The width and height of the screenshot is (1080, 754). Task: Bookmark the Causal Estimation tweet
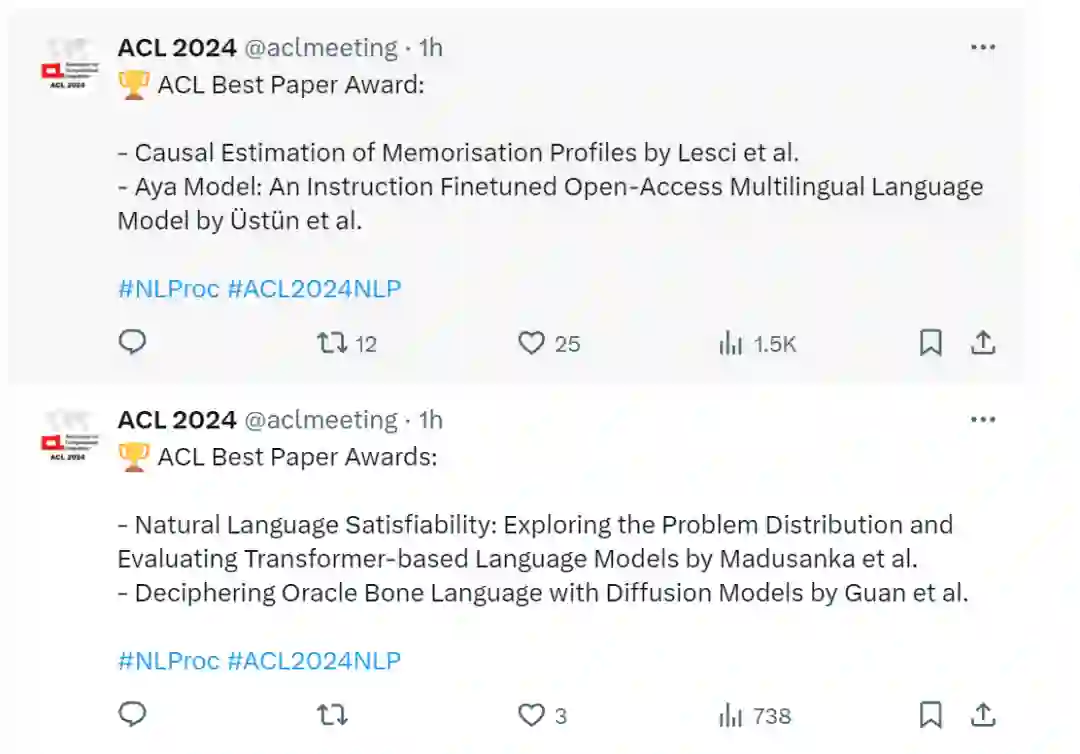click(931, 343)
